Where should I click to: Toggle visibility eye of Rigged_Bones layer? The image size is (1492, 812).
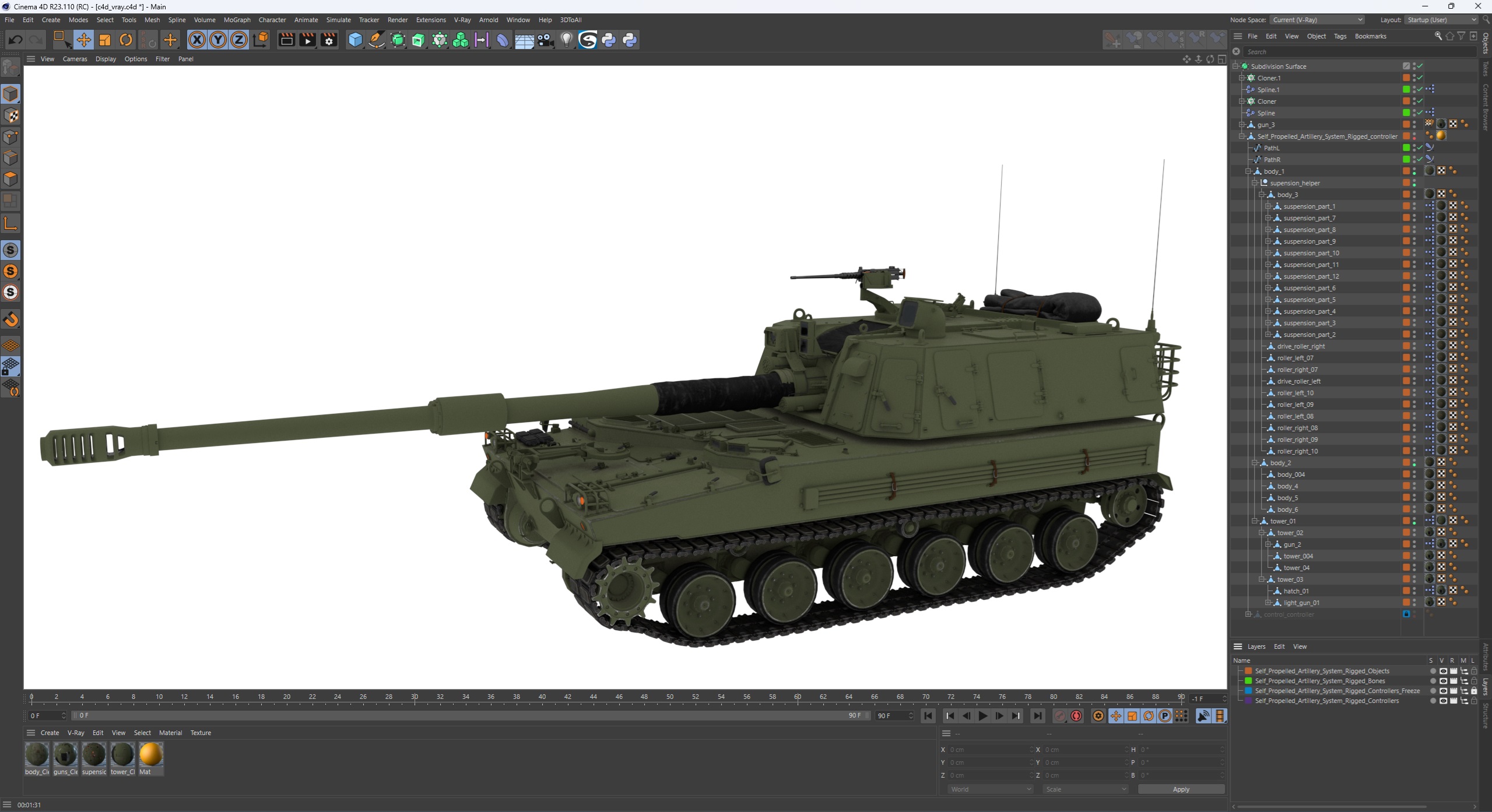pos(1443,681)
